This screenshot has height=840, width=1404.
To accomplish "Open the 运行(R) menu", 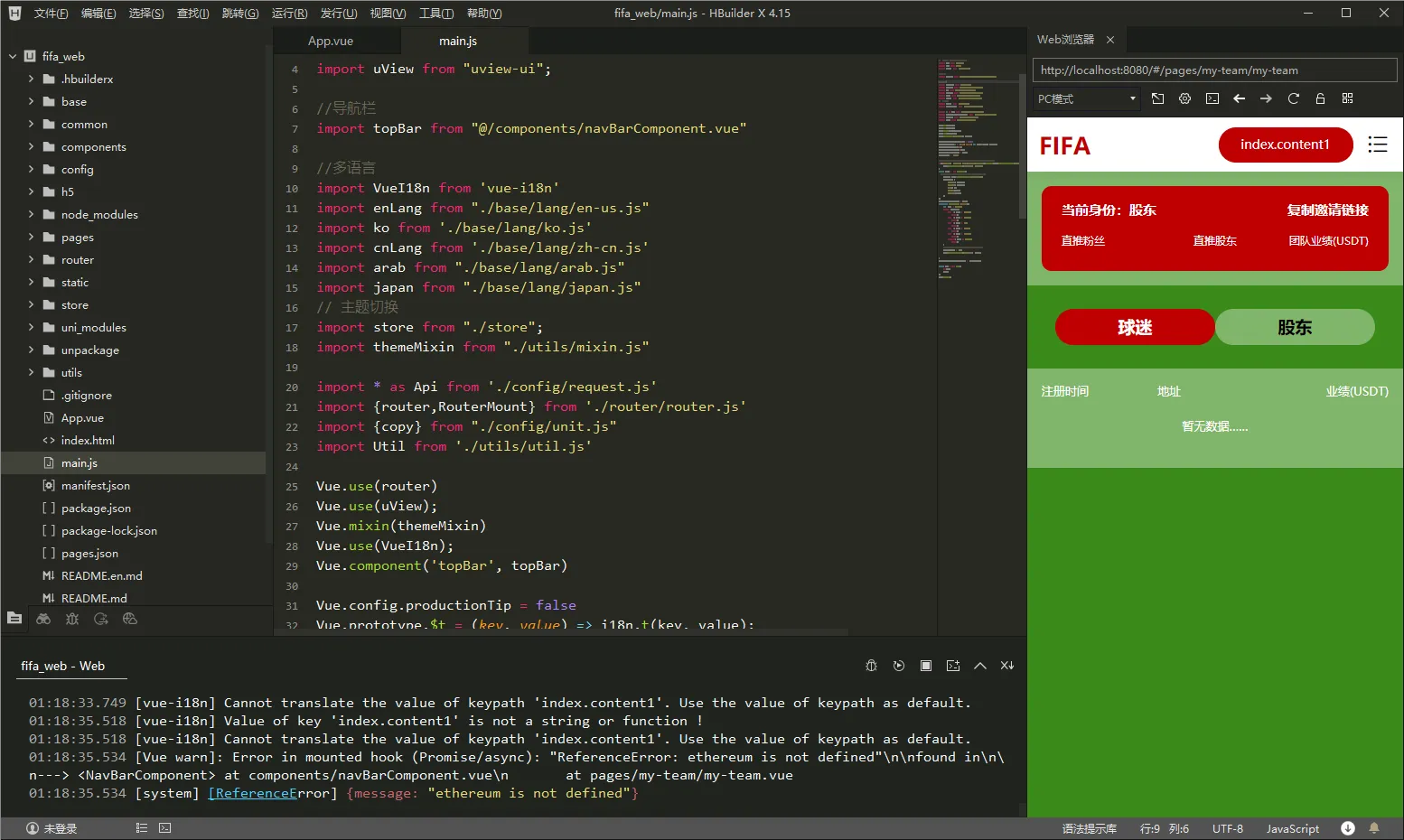I will pyautogui.click(x=289, y=14).
